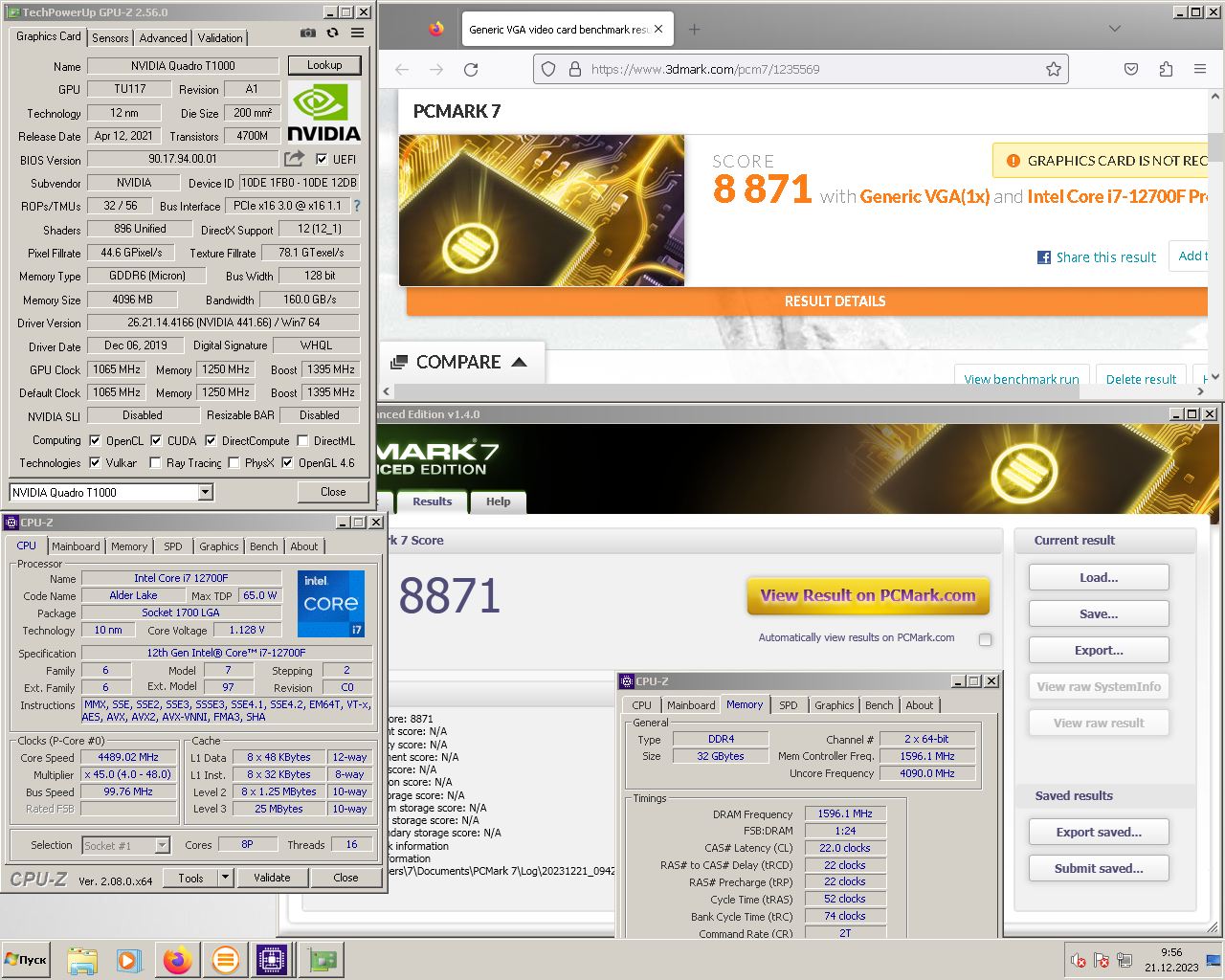Open the GPU-Z hamburger menu
This screenshot has height=980, width=1225.
point(357,33)
